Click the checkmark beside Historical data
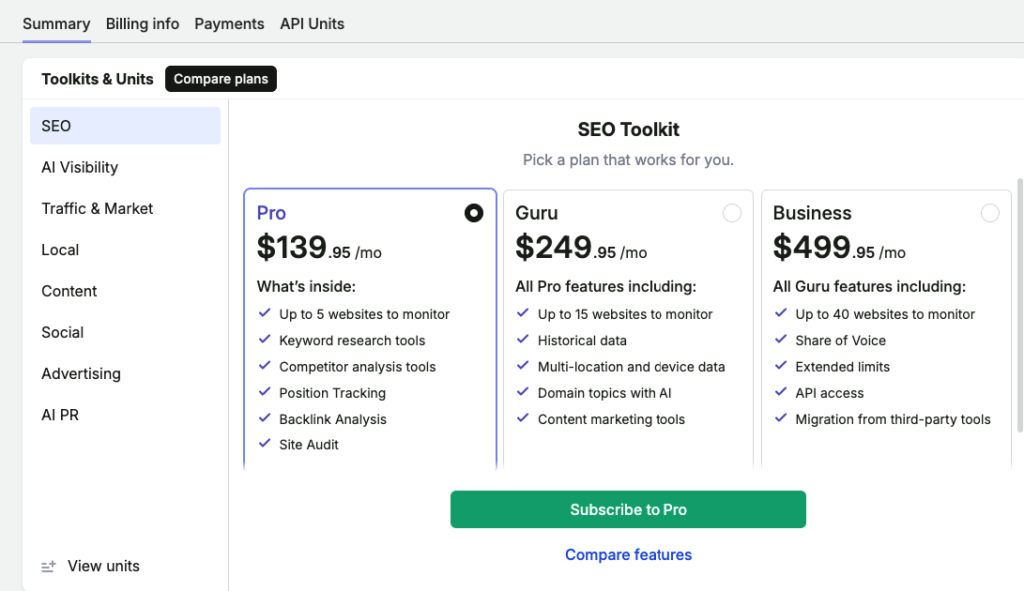1024x591 pixels. [522, 339]
